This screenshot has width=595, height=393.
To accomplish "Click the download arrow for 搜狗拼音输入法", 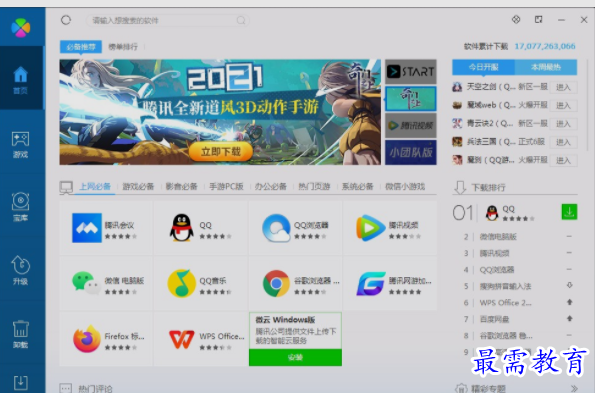I will click(x=570, y=286).
